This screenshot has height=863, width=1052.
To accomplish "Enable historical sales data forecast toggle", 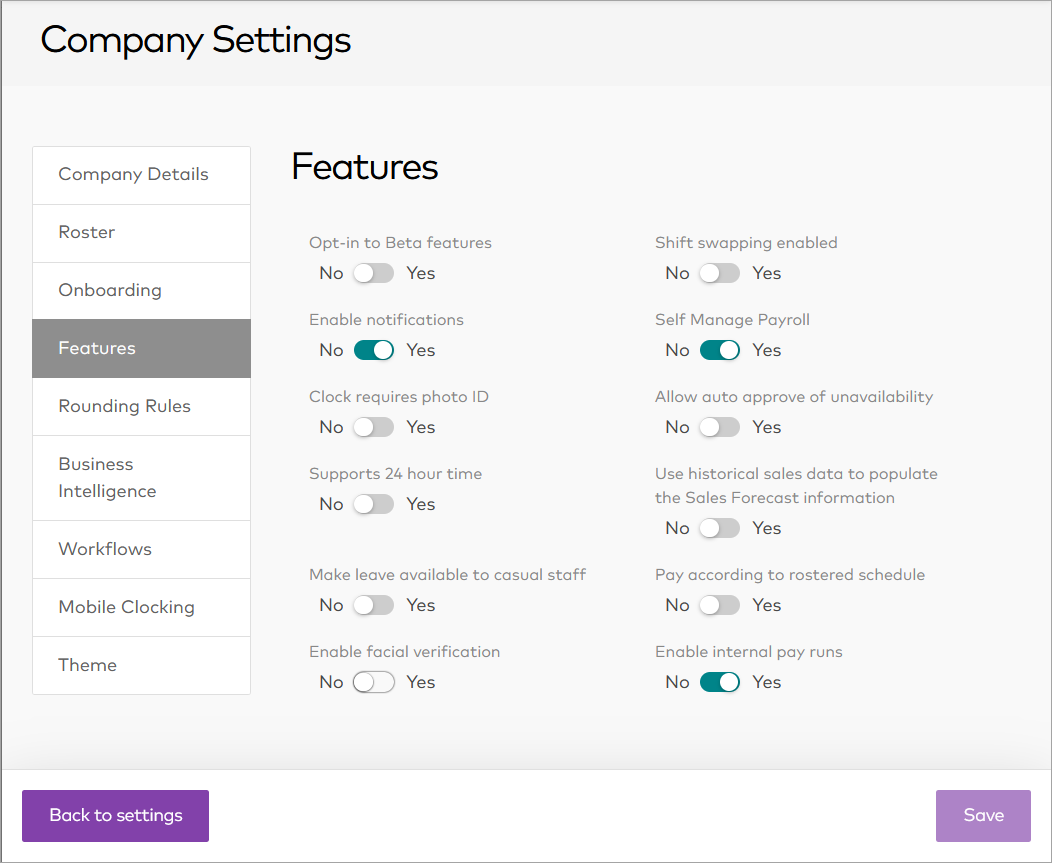I will click(x=720, y=528).
